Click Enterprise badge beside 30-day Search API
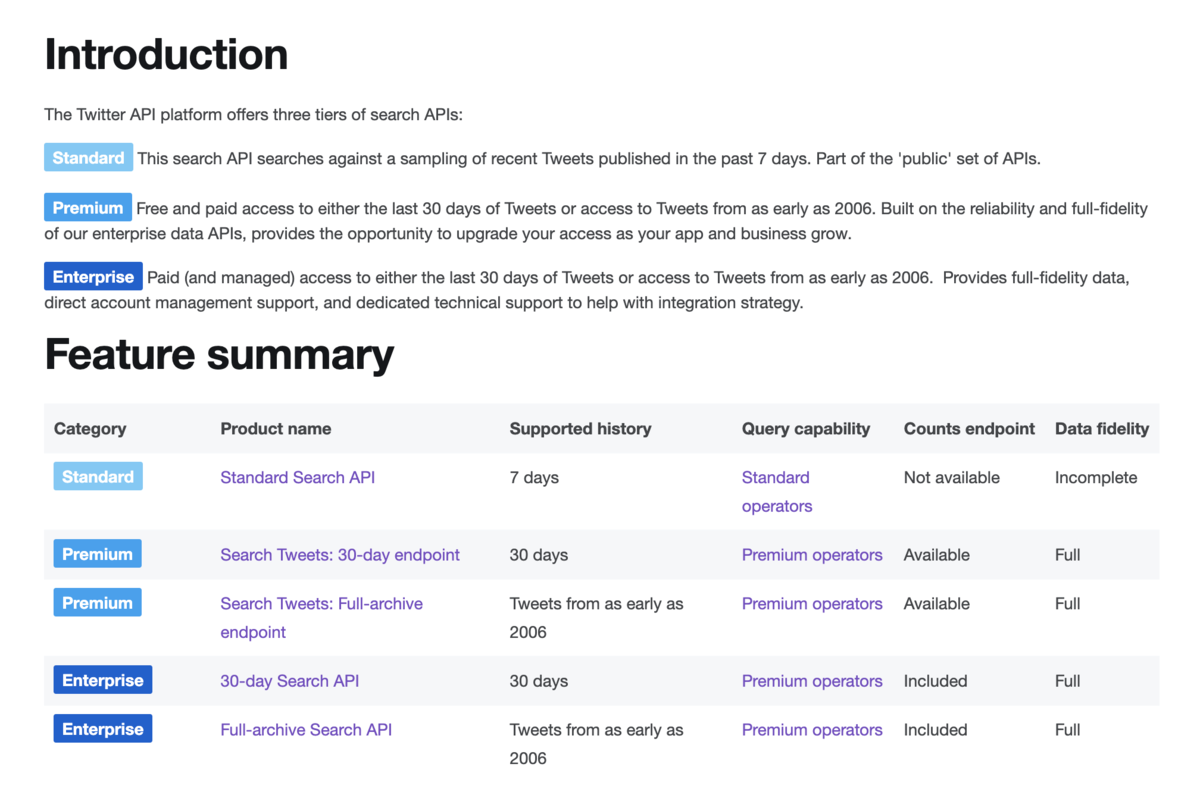1200x795 pixels. [103, 680]
